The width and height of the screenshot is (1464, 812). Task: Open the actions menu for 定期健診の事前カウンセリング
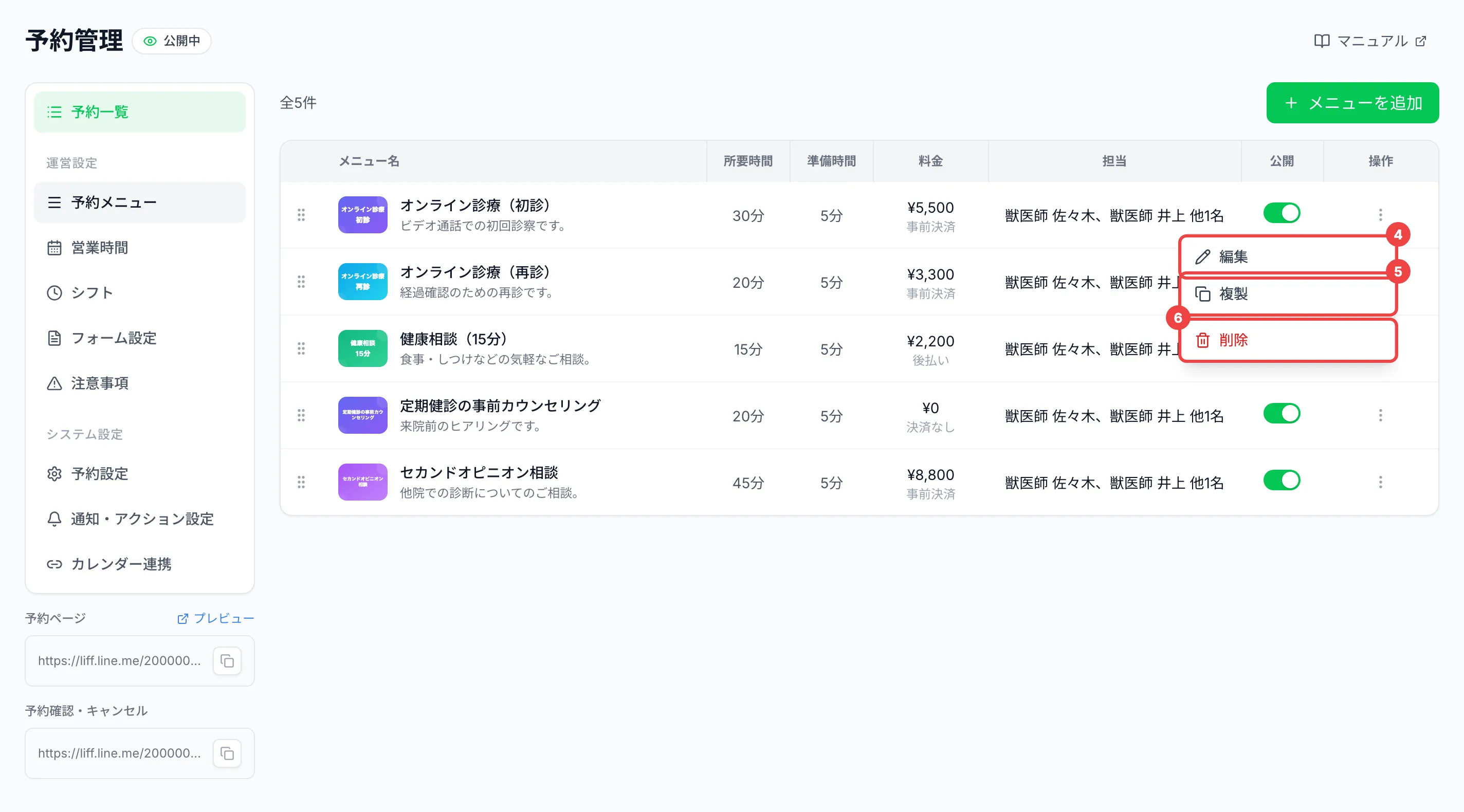(x=1380, y=415)
